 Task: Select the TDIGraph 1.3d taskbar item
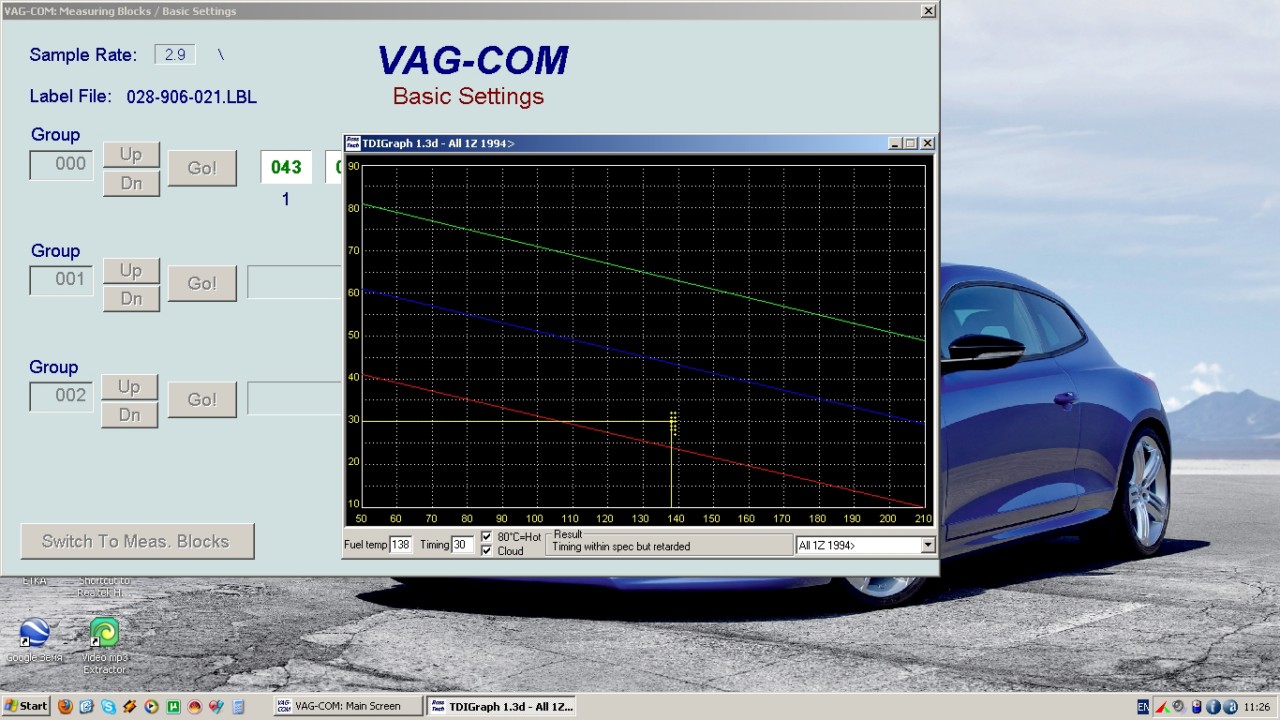tap(502, 706)
